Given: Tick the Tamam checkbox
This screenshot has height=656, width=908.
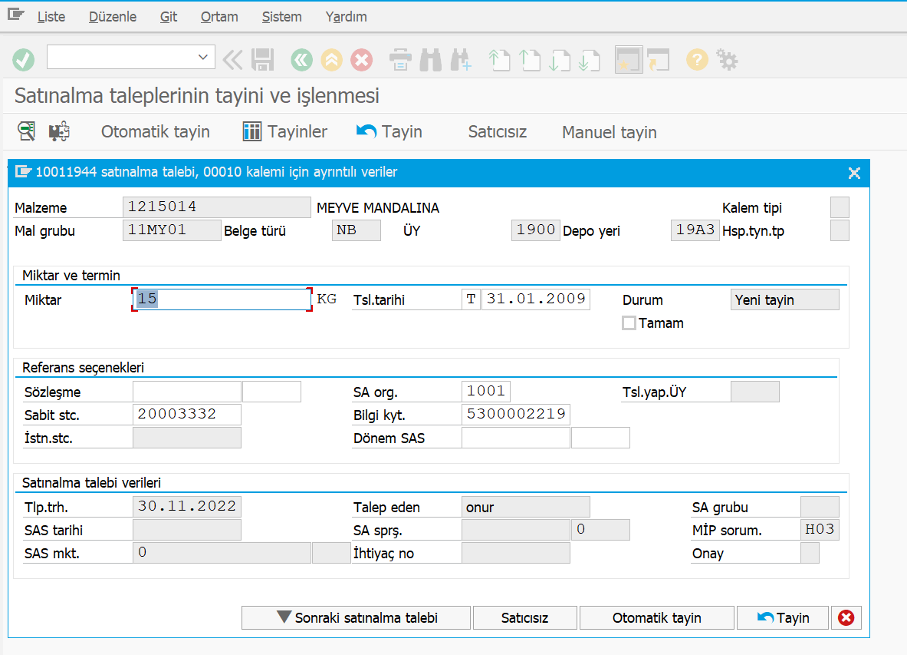Looking at the screenshot, I should [629, 323].
